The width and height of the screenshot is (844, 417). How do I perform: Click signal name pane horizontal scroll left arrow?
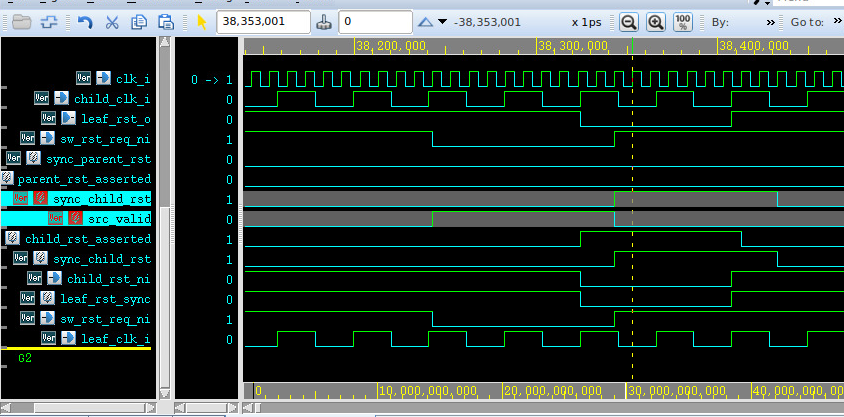coord(6,407)
